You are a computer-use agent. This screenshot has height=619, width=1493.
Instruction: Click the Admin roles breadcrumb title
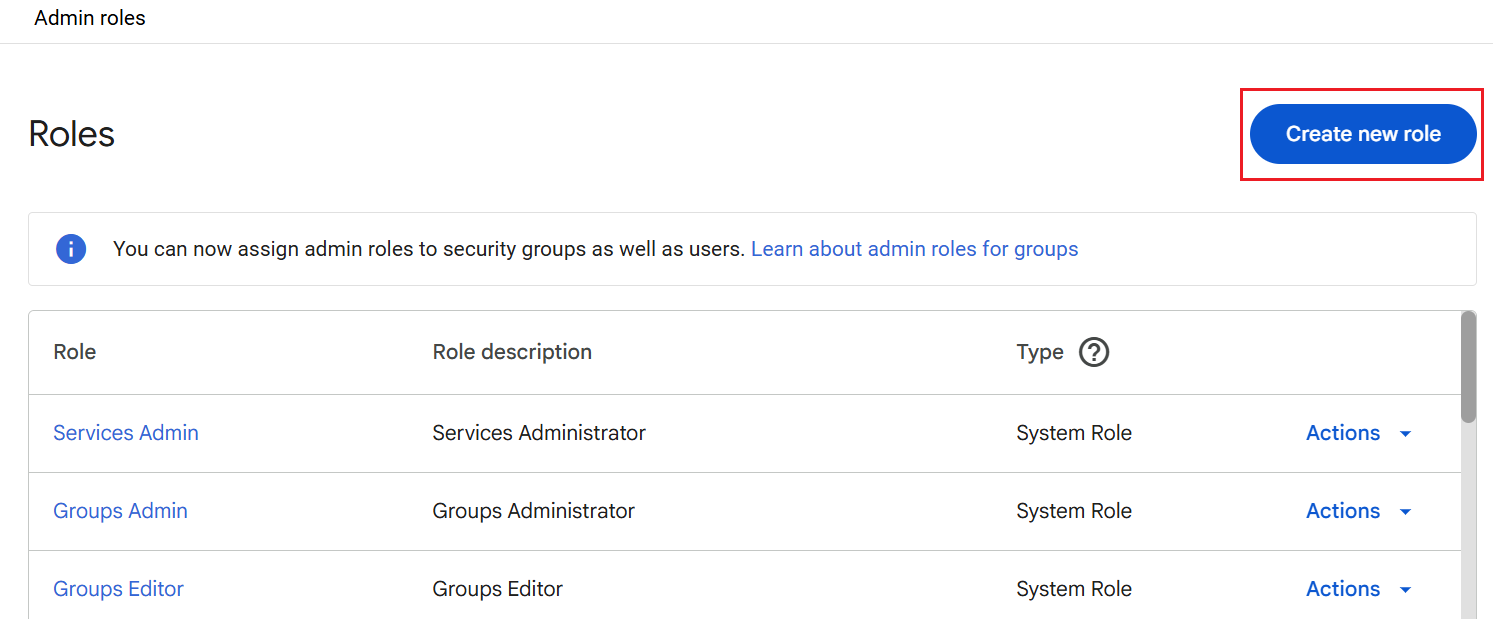(x=90, y=18)
